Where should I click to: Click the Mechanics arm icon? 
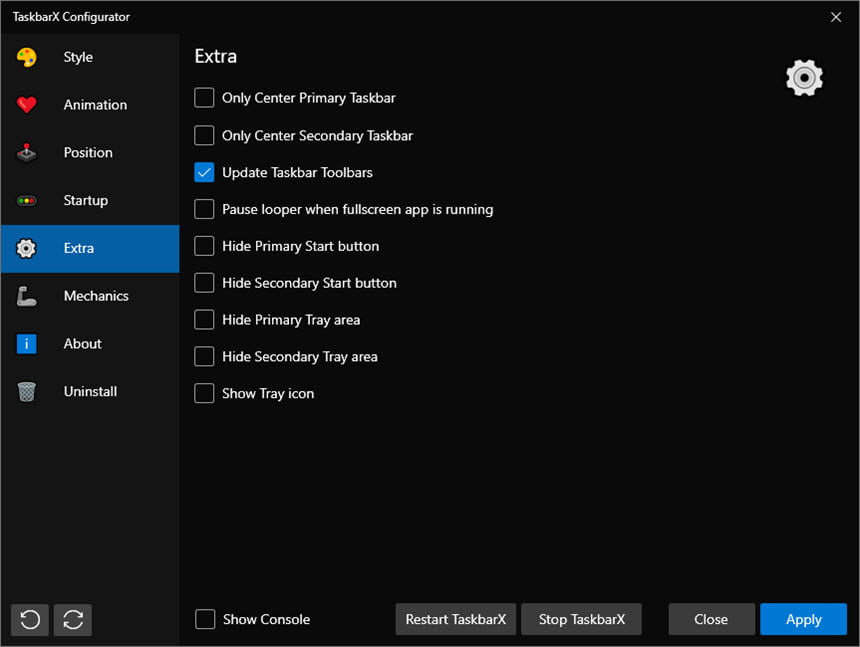[26, 296]
